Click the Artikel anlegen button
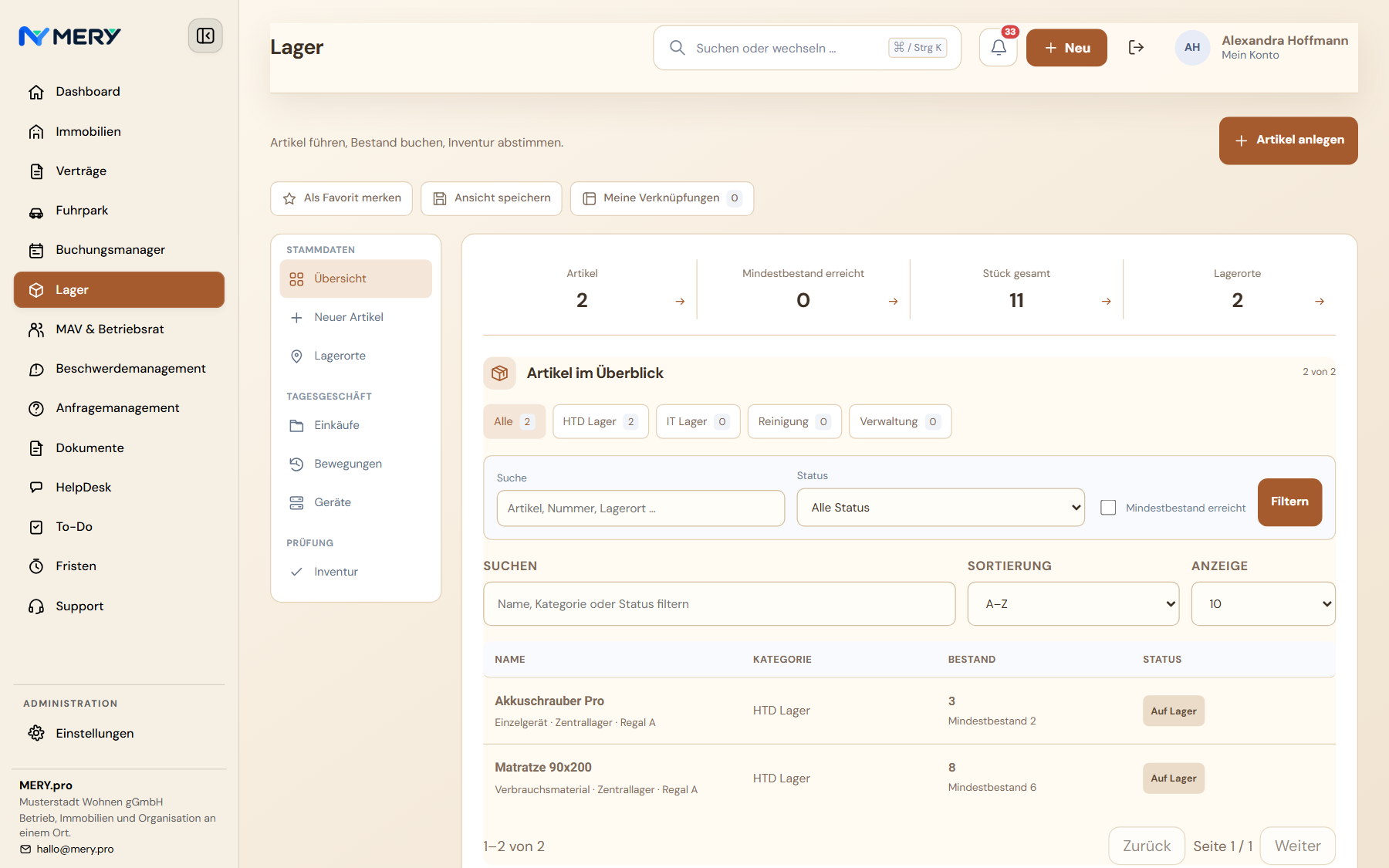 point(1288,140)
